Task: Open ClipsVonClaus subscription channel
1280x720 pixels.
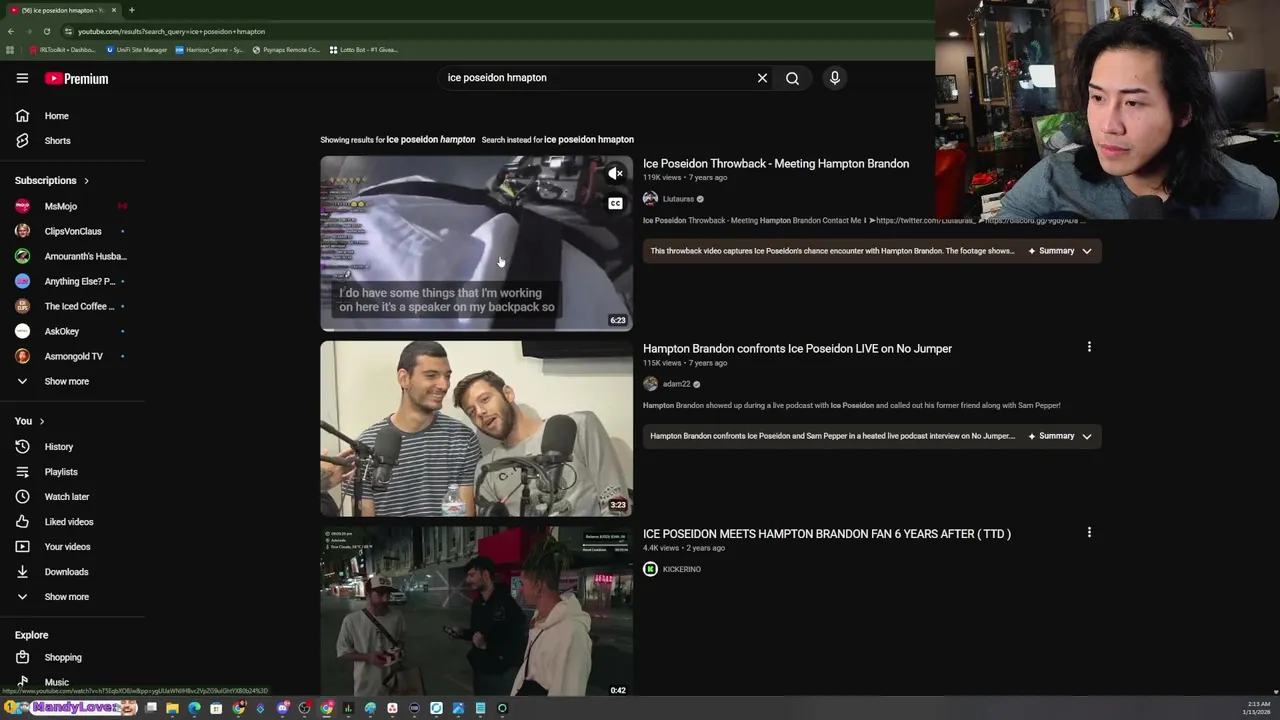Action: tap(72, 231)
